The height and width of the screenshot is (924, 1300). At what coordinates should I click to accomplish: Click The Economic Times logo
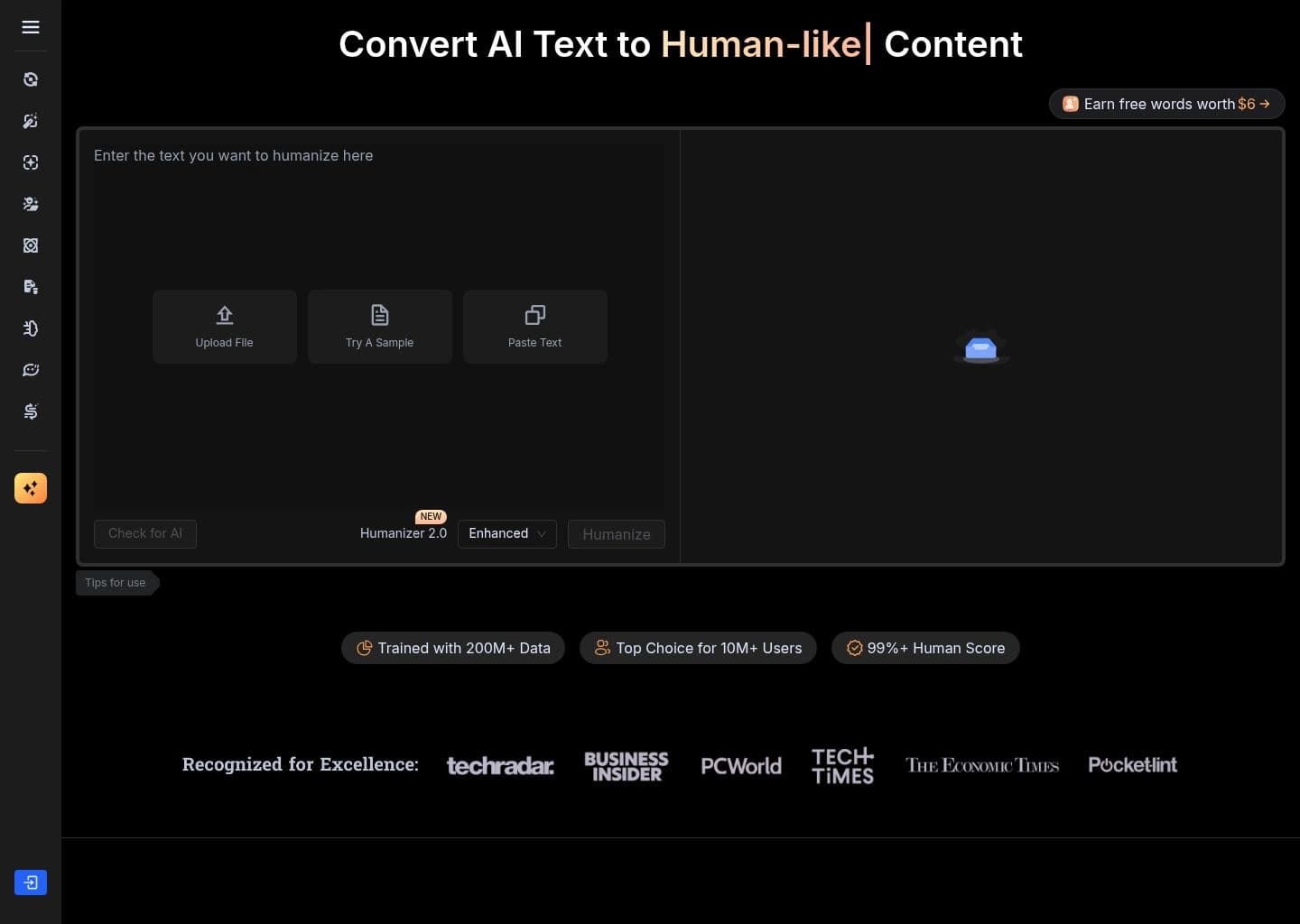click(982, 766)
